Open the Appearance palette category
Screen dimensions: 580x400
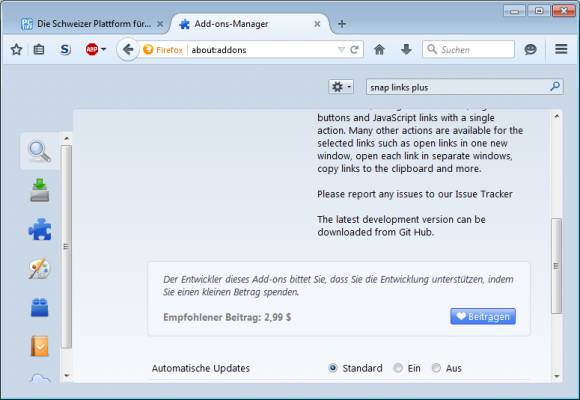point(39,268)
